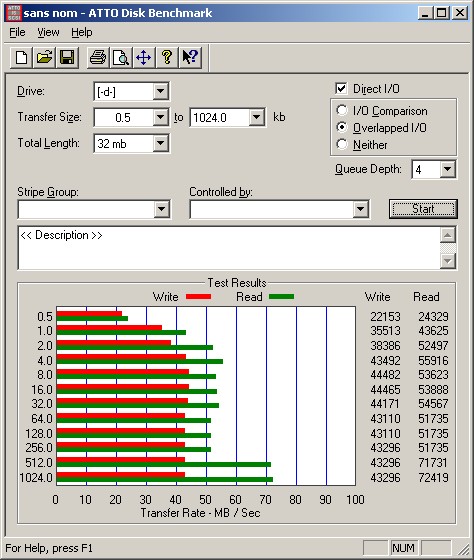Open Print Preview magnifier icon
Viewport: 474px width, 560px height.
(121, 57)
